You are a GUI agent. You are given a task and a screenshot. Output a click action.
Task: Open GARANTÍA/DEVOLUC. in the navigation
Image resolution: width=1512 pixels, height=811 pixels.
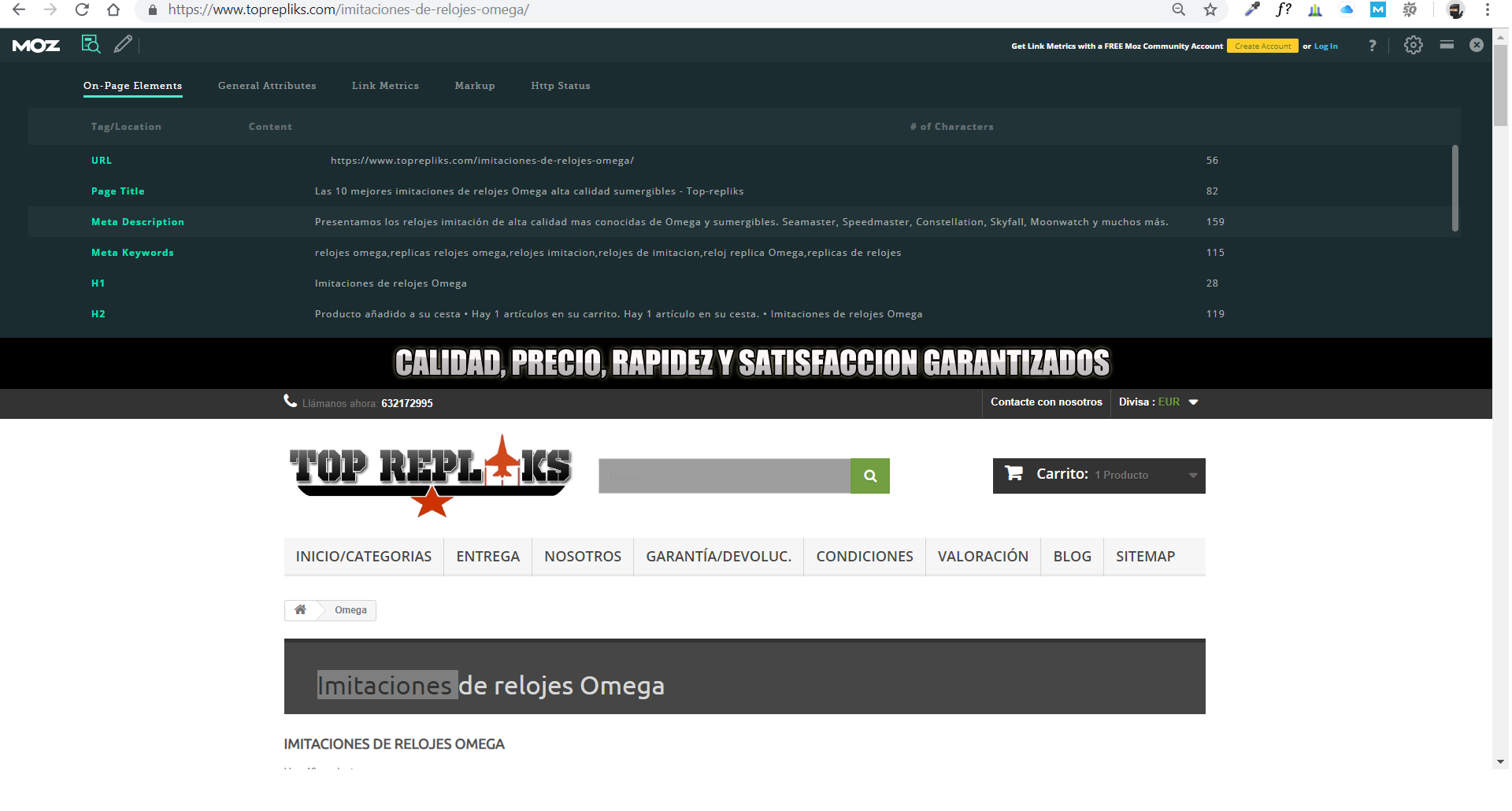pos(719,557)
